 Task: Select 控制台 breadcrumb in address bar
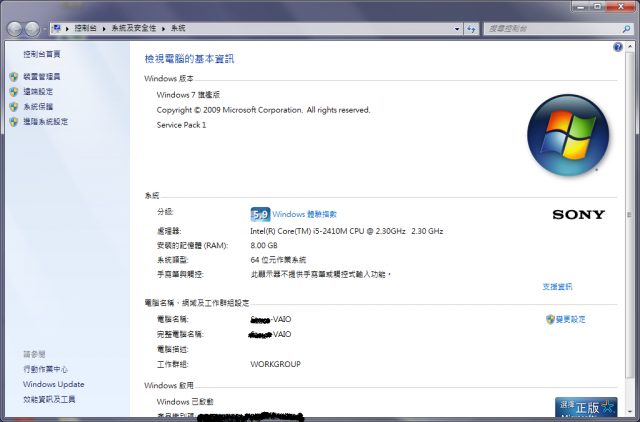[x=85, y=28]
